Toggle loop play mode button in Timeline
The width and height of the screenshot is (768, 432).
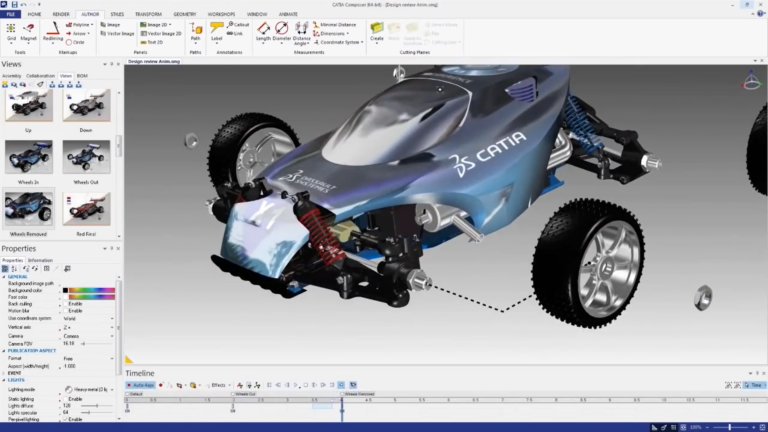[341, 385]
